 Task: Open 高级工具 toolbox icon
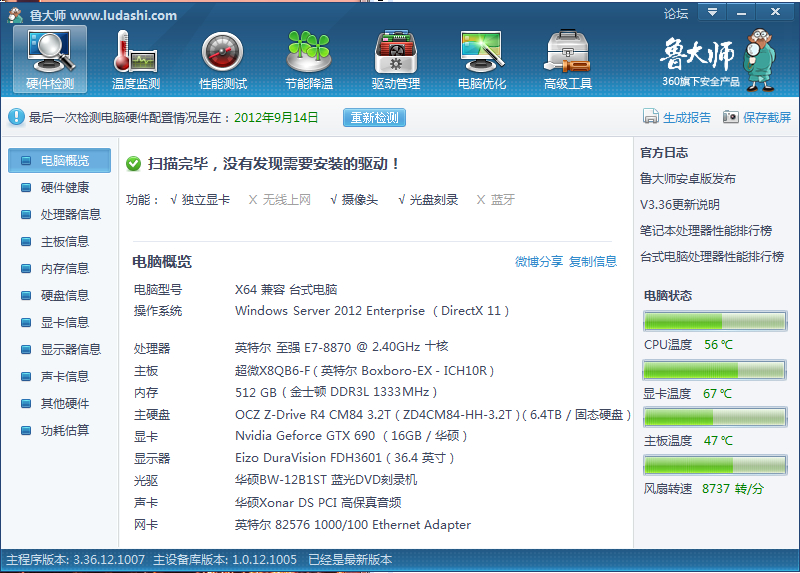pos(568,59)
